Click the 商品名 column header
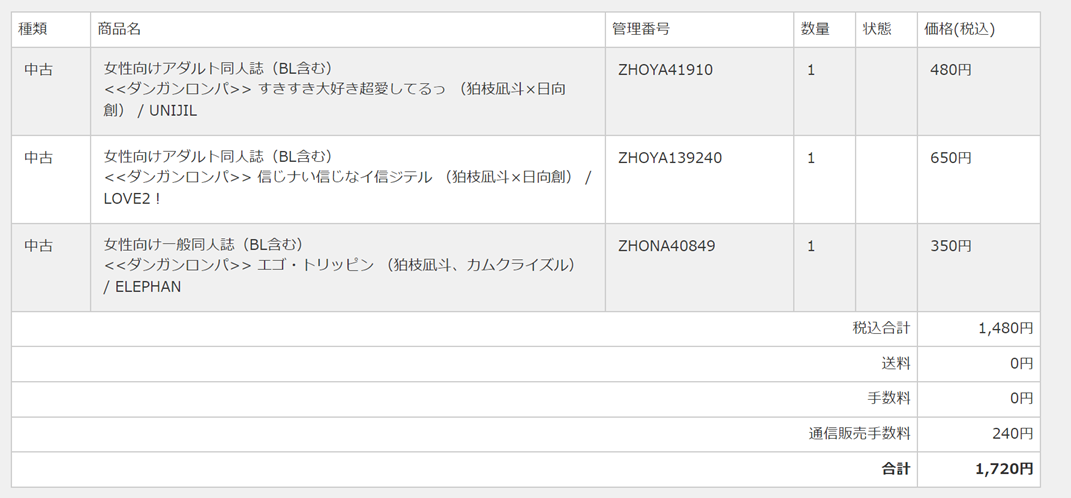1071x498 pixels. (119, 30)
